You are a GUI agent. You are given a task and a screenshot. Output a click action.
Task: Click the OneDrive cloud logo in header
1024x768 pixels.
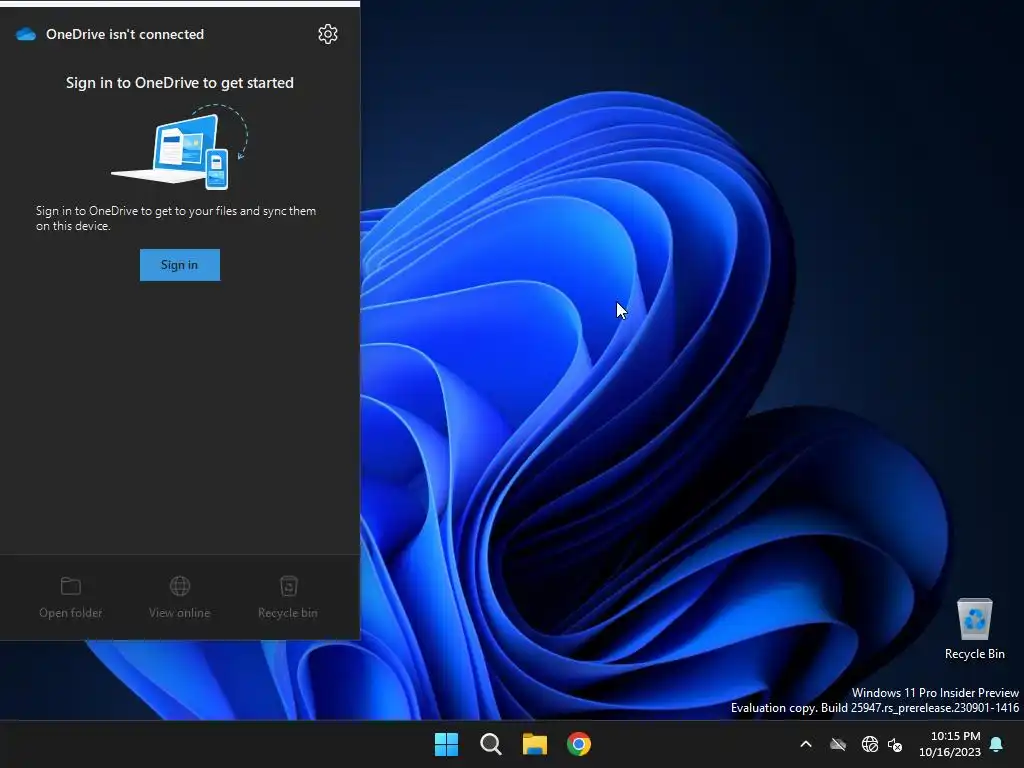(x=25, y=34)
